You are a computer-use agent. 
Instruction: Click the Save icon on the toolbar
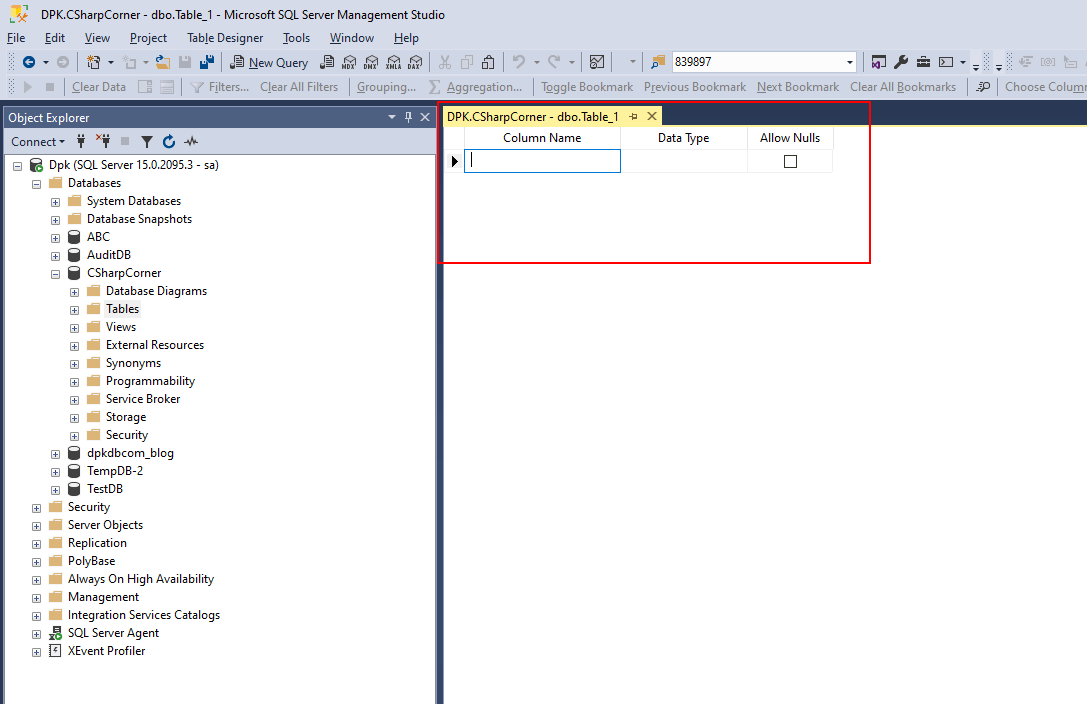186,62
